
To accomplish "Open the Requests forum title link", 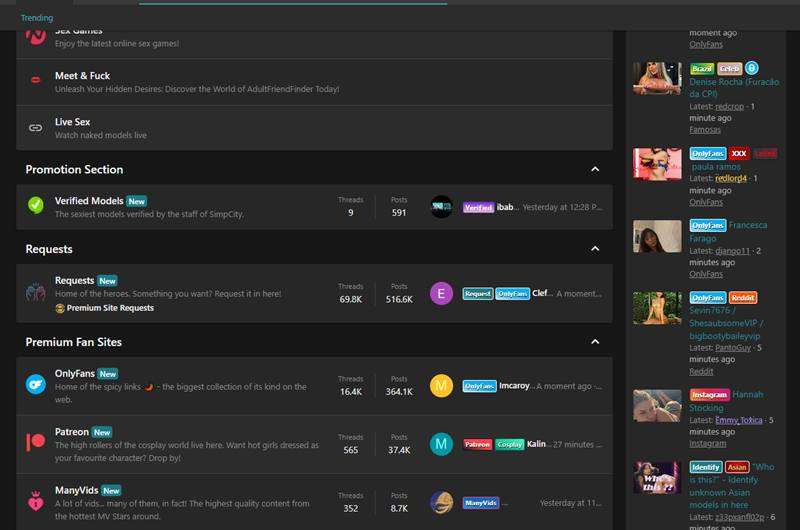I will click(74, 281).
